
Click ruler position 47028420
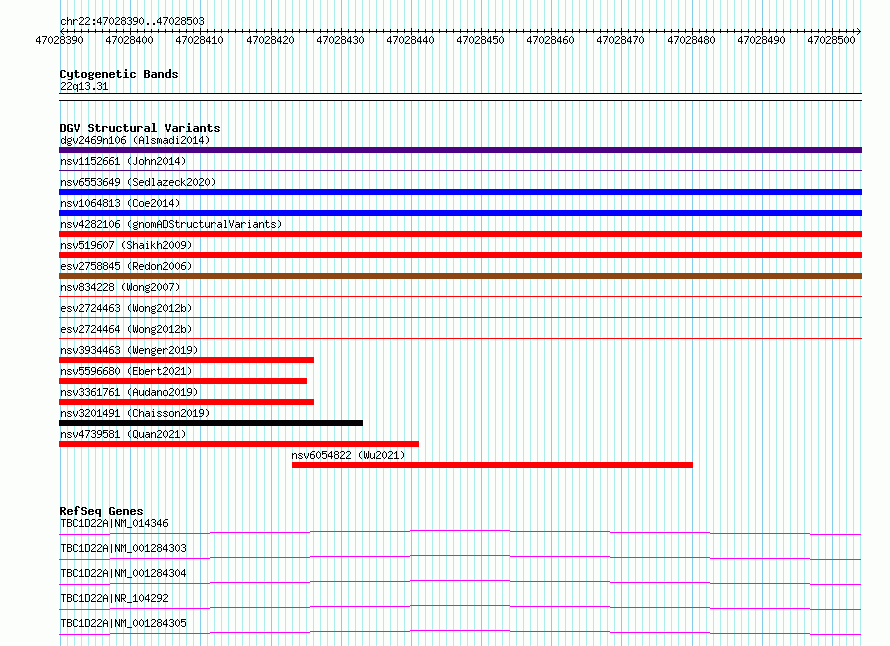pyautogui.click(x=270, y=40)
